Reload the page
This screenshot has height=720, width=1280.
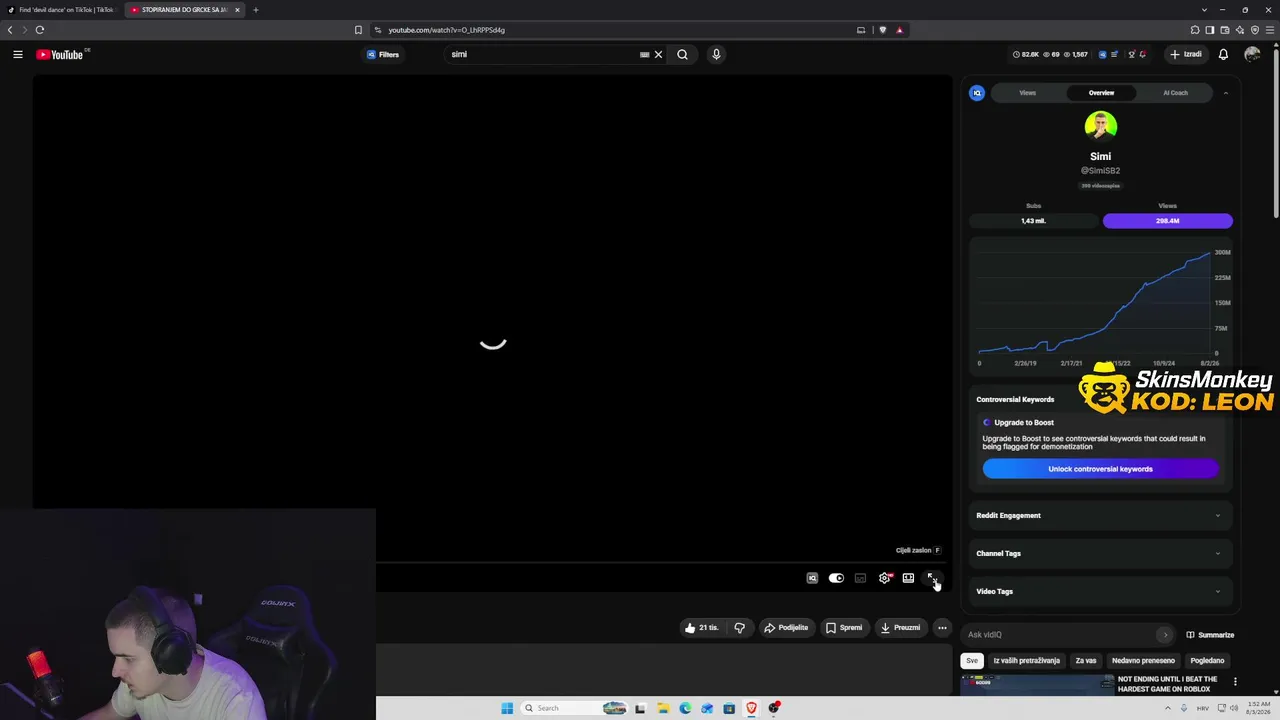coord(40,30)
